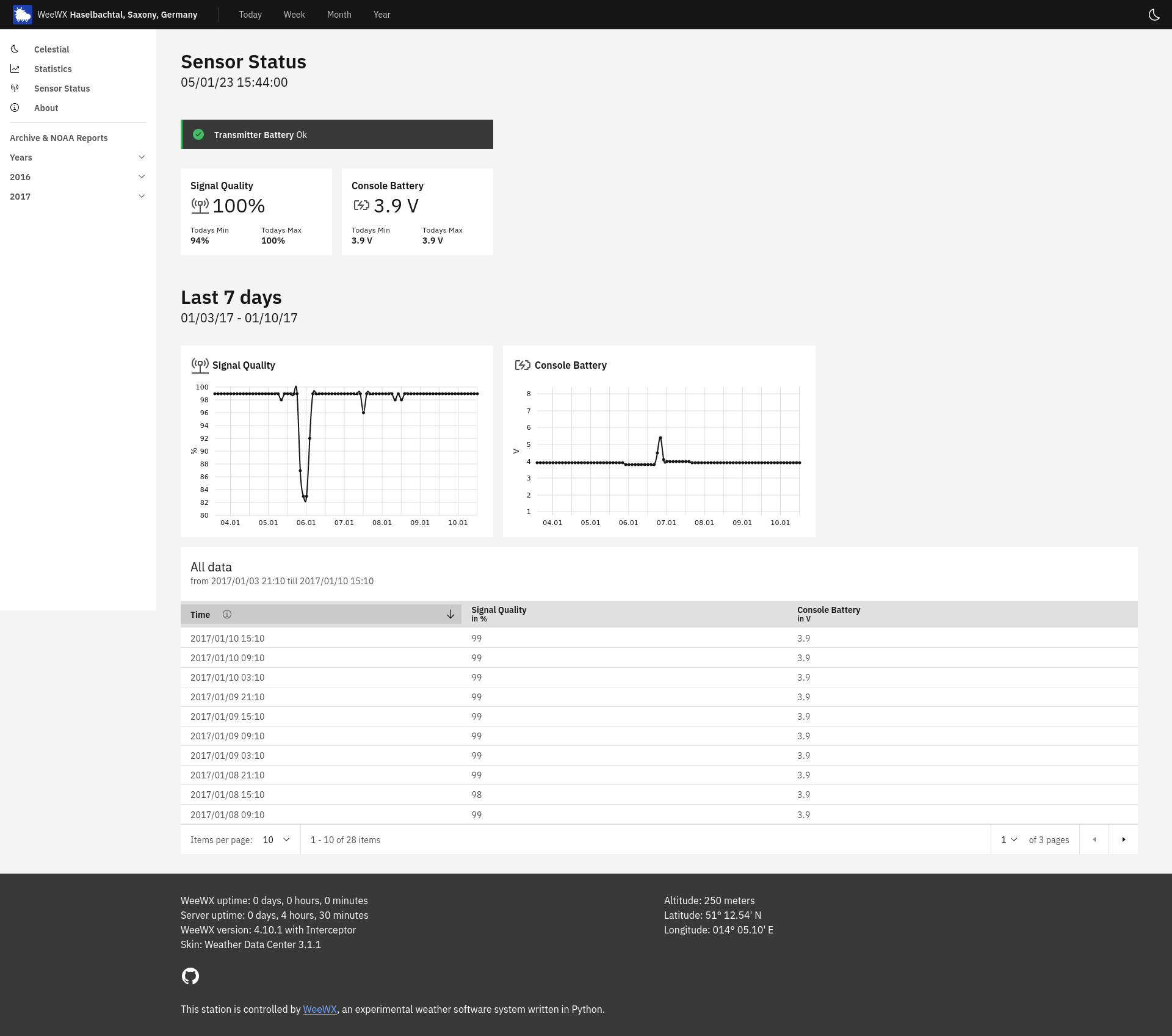Click Archive & NOAA Reports heading
Image resolution: width=1172 pixels, height=1036 pixels.
59,138
